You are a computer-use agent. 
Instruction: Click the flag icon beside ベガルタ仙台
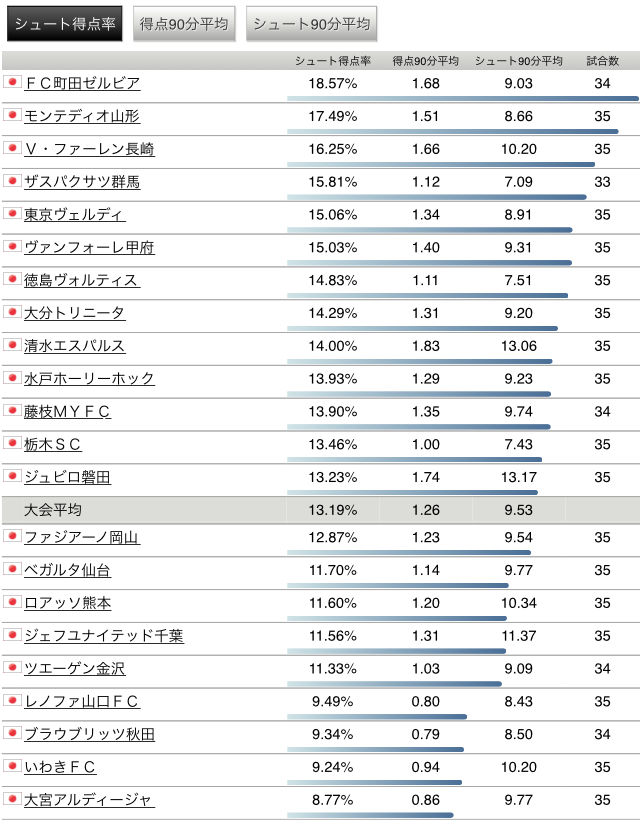pos(12,569)
